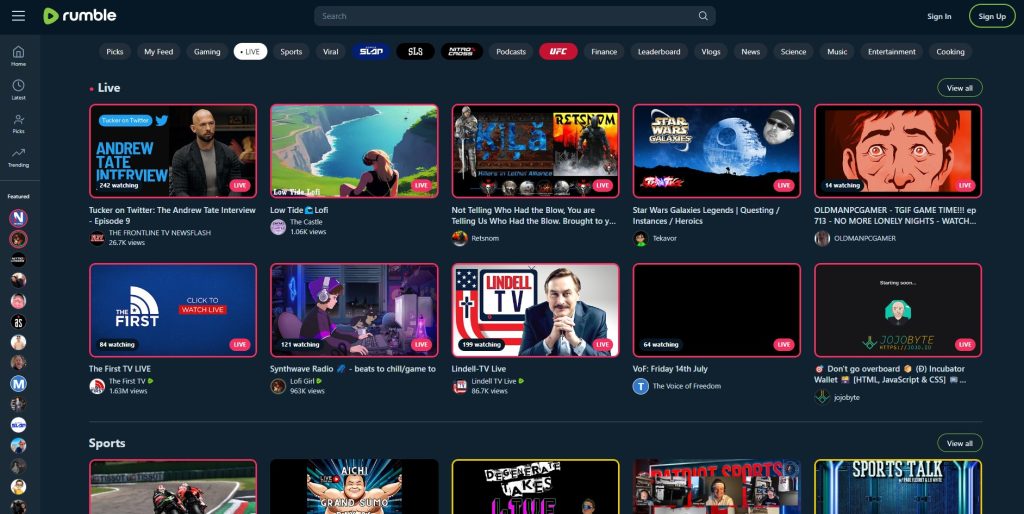Click View all for Sports section
The width and height of the screenshot is (1024, 514).
(x=959, y=443)
